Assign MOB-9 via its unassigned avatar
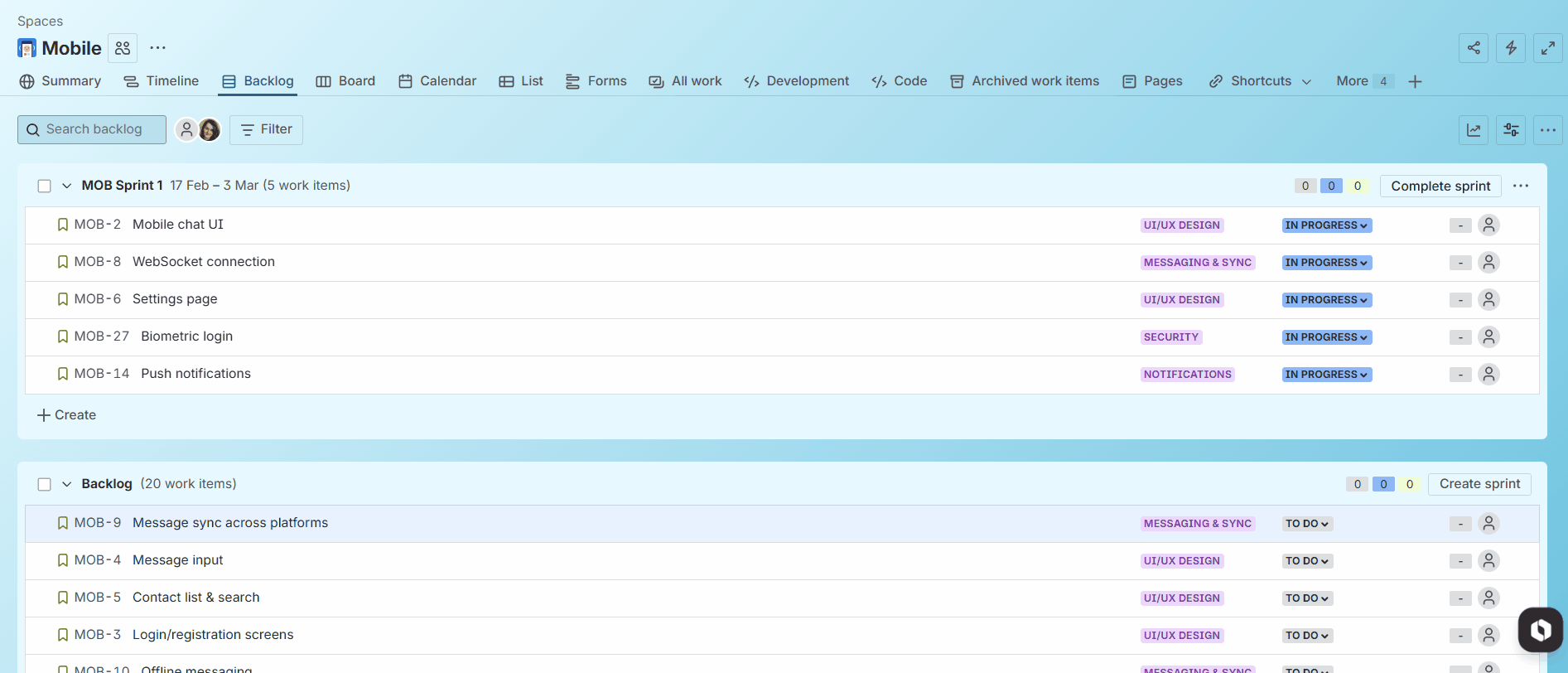Viewport: 1568px width, 673px height. pos(1488,524)
